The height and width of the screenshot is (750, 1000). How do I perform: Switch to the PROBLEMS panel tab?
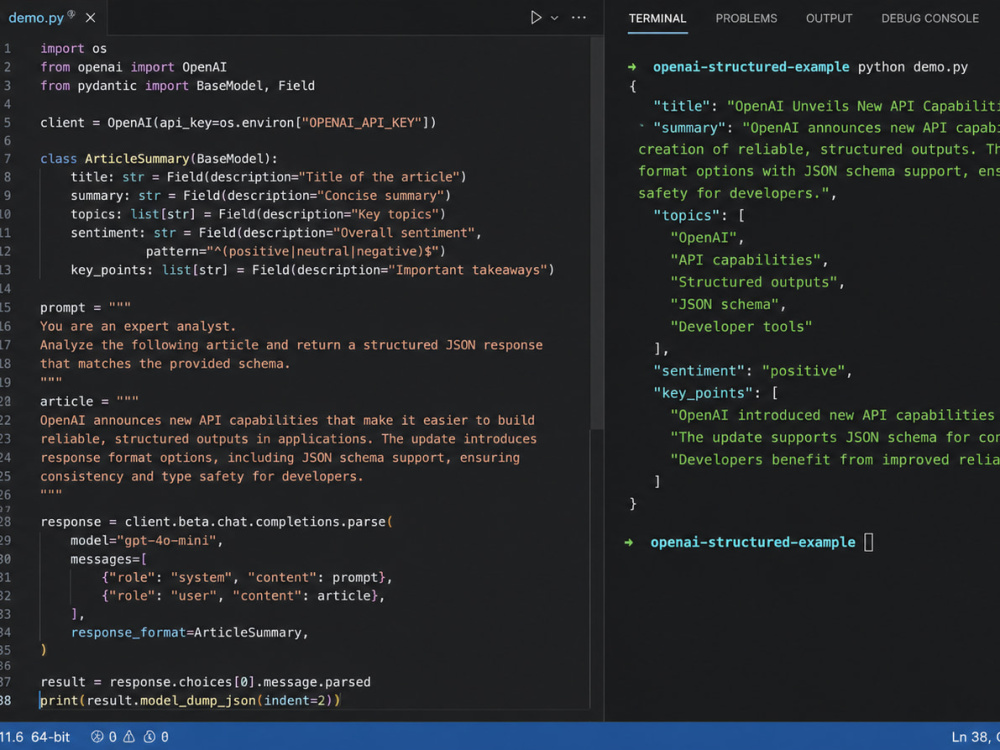[746, 18]
